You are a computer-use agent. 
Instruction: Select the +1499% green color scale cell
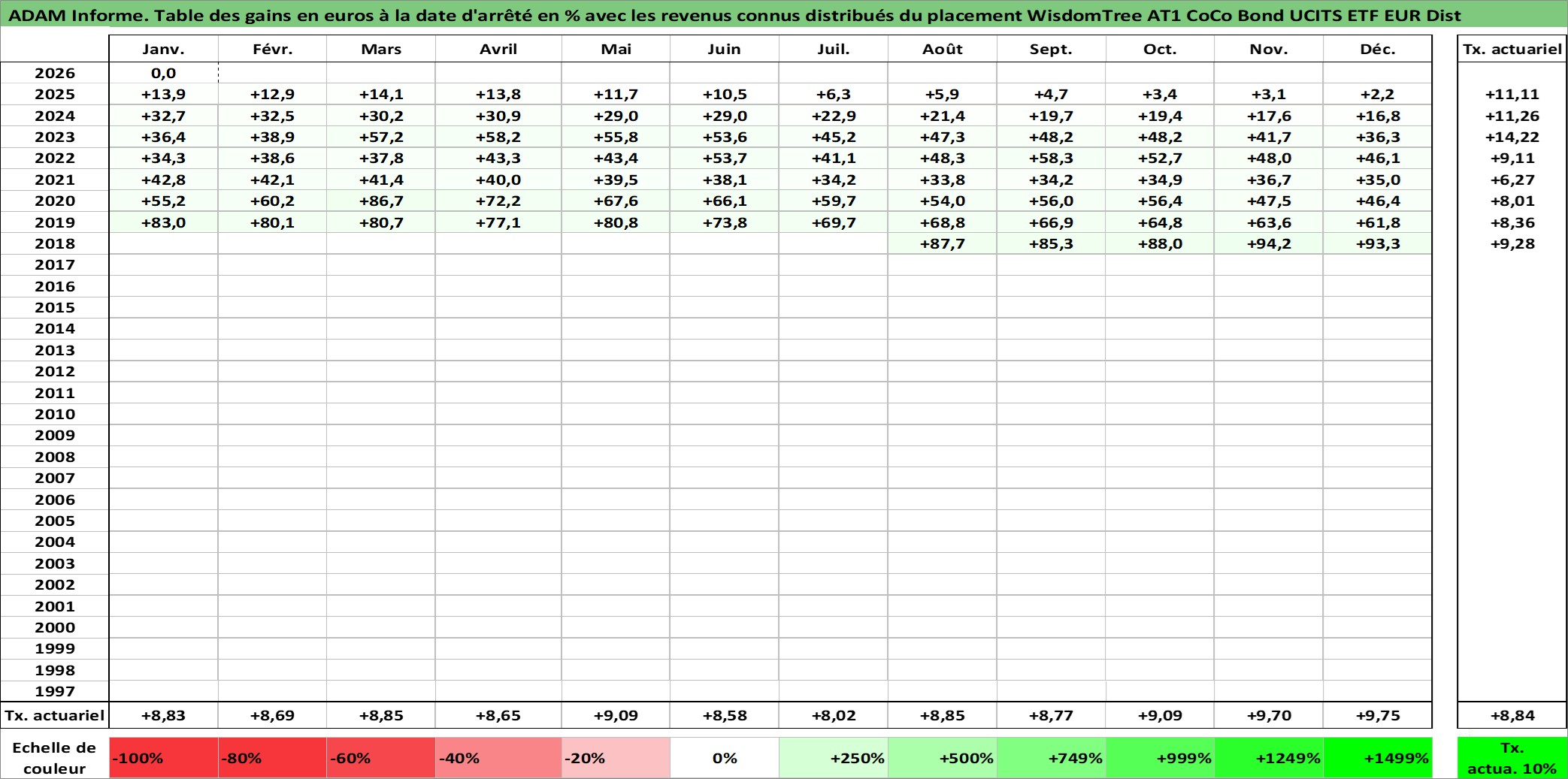point(1377,758)
